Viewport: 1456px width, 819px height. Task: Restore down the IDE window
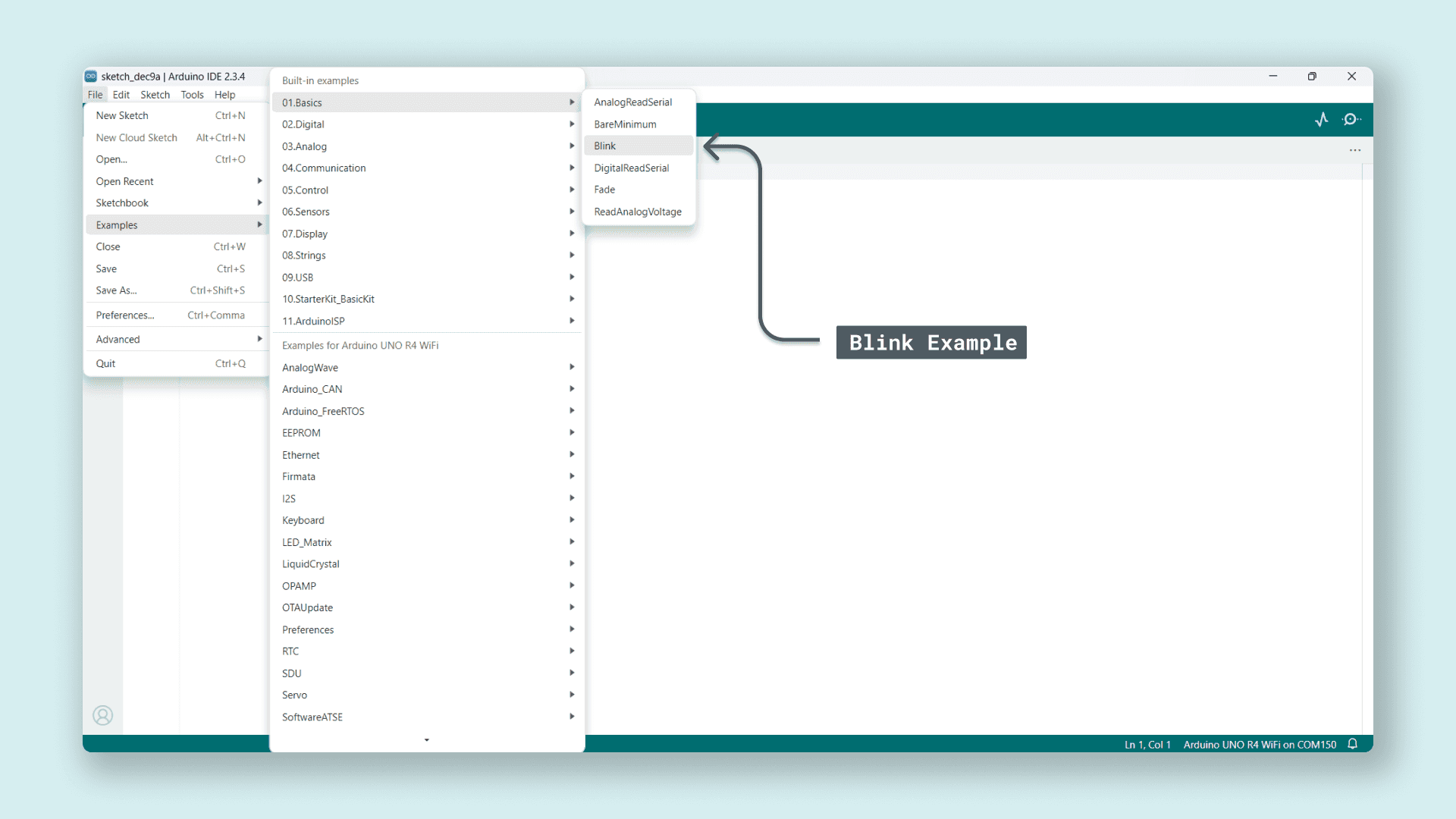1312,76
